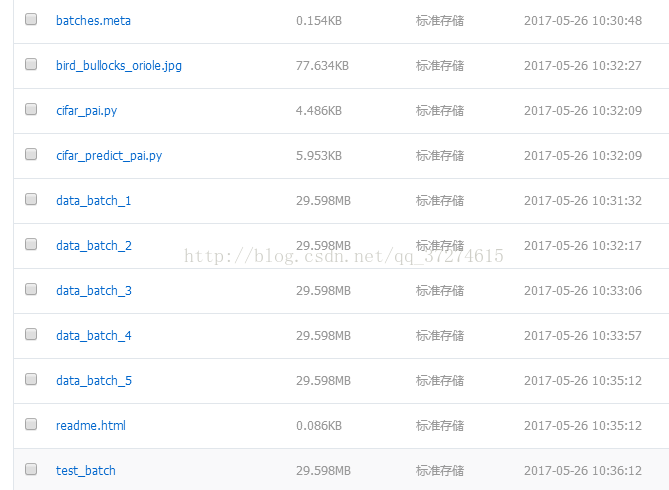Click 标准存储 storage type for batches.meta
669x490 pixels.
(440, 20)
